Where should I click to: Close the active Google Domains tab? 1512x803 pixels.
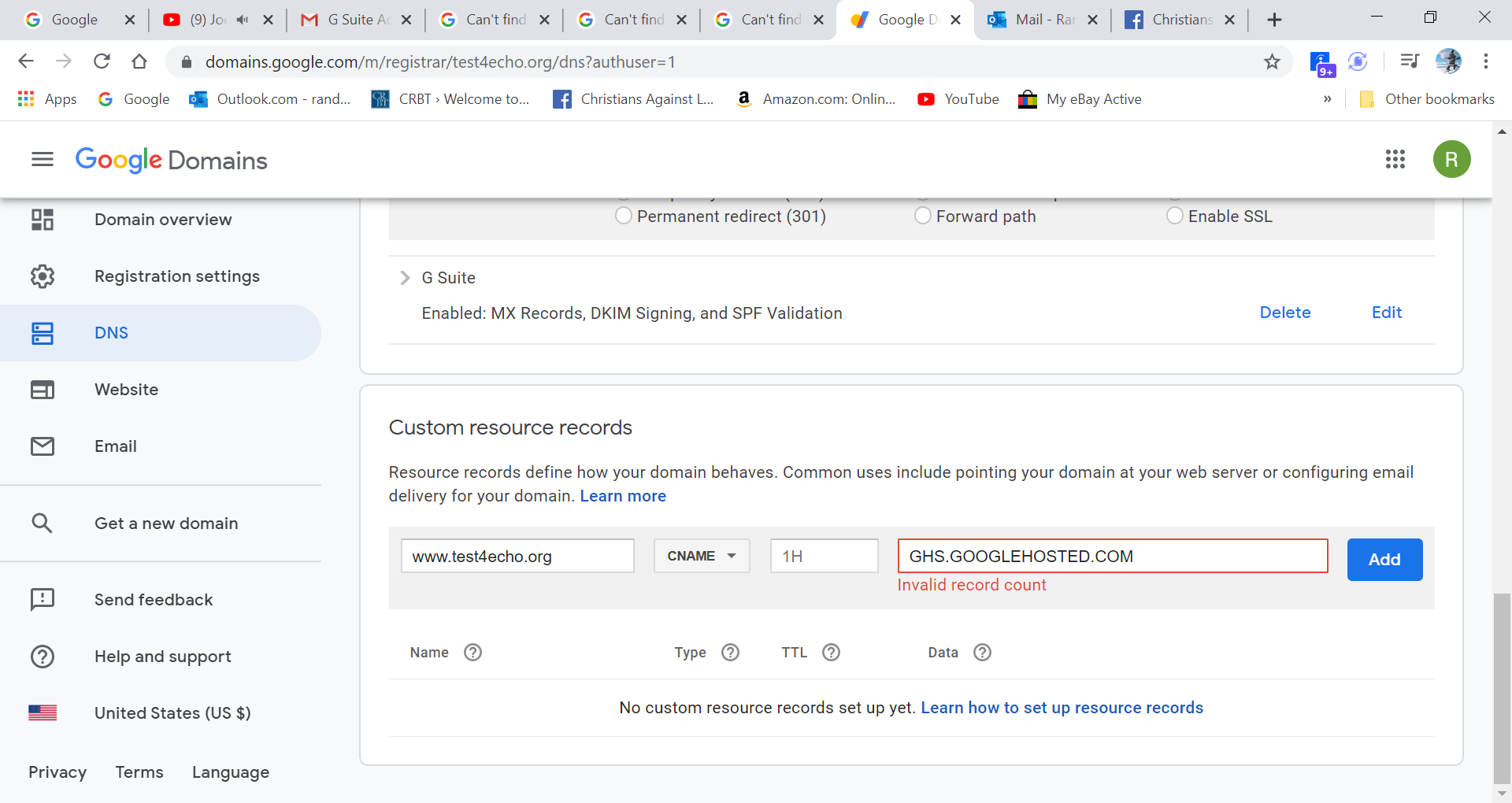[x=955, y=20]
